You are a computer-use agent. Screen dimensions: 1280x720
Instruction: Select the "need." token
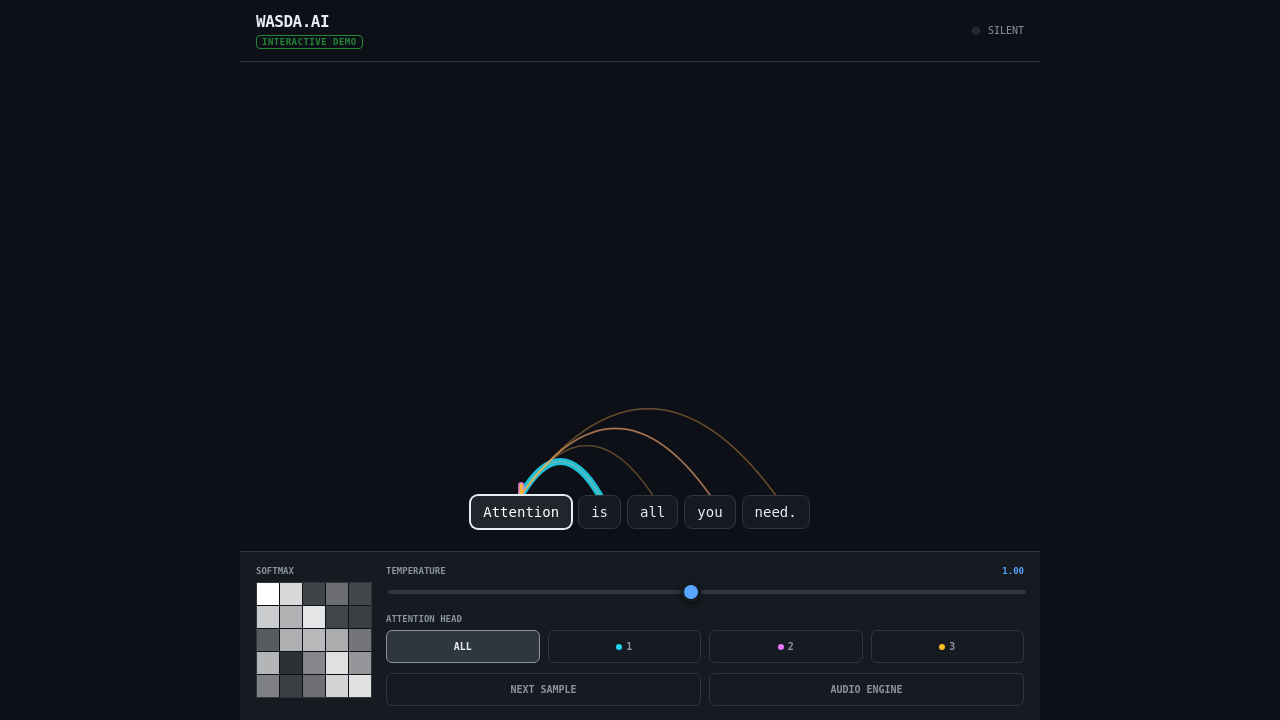[x=775, y=512]
